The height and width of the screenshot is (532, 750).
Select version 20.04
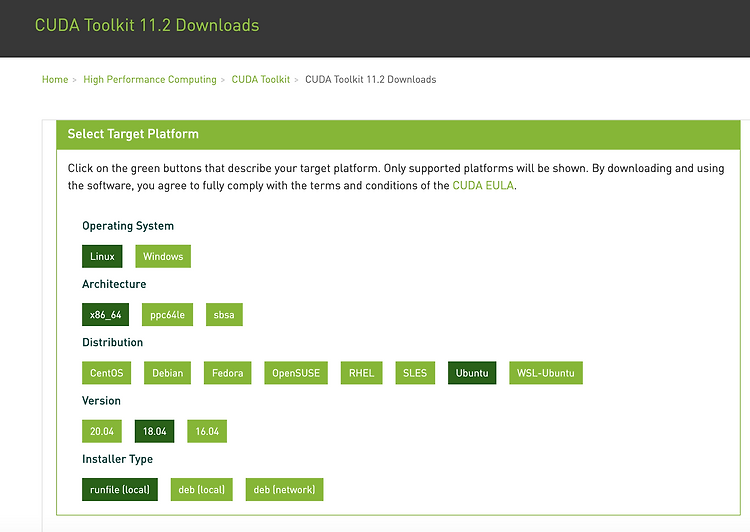pos(102,432)
